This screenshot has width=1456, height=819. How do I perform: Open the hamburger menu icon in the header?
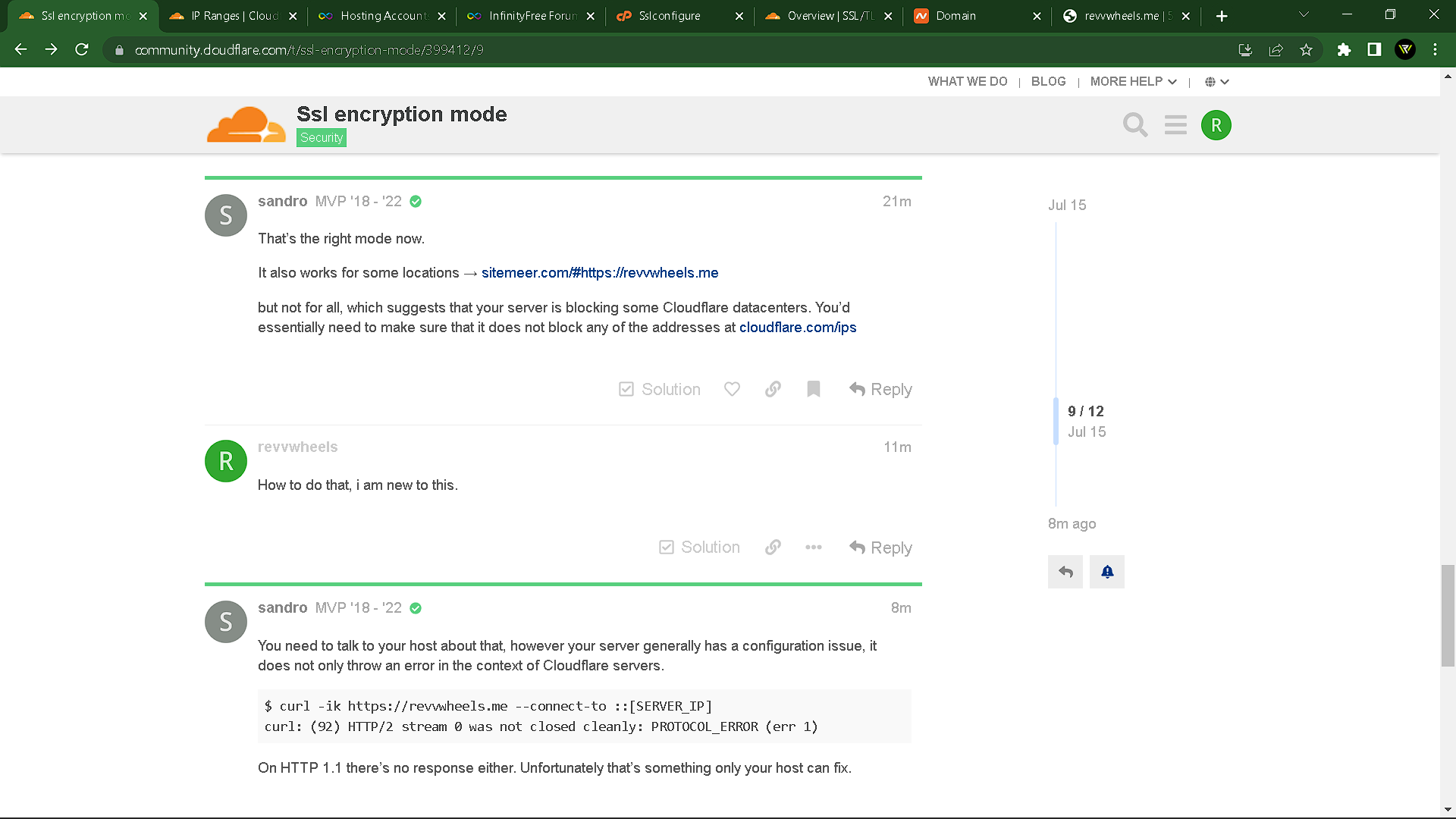click(x=1175, y=124)
